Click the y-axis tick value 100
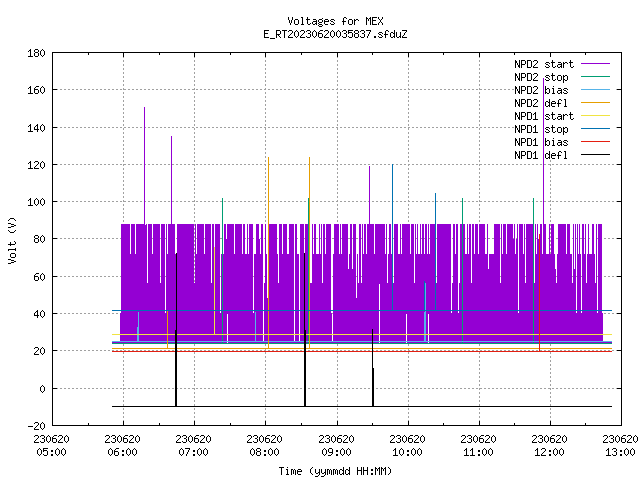This screenshot has width=640, height=480. click(36, 202)
